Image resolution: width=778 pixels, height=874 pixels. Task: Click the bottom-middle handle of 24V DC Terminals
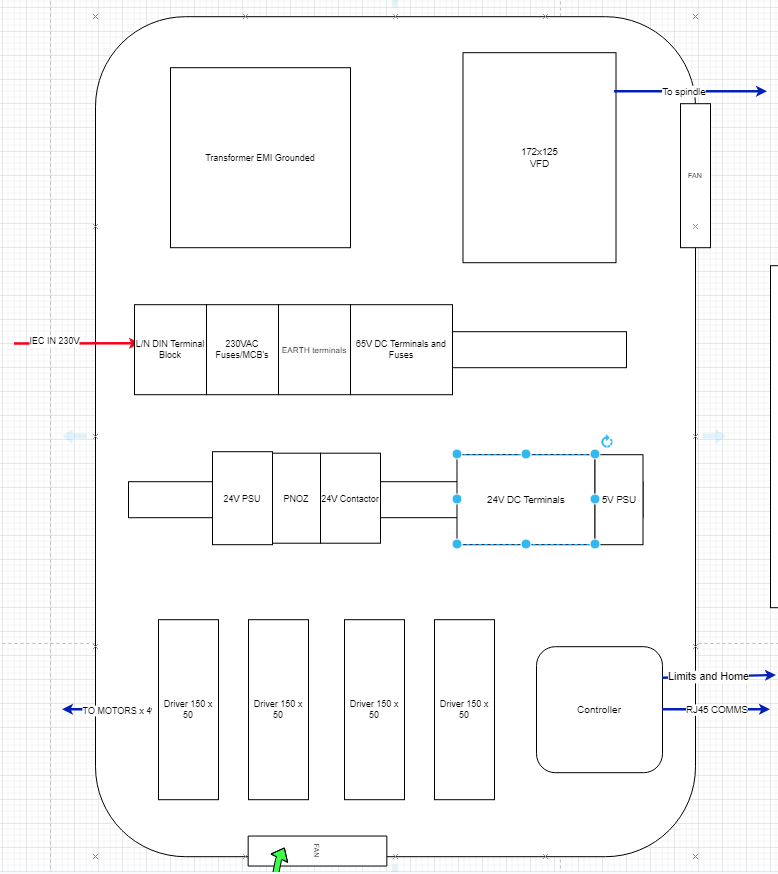point(526,544)
